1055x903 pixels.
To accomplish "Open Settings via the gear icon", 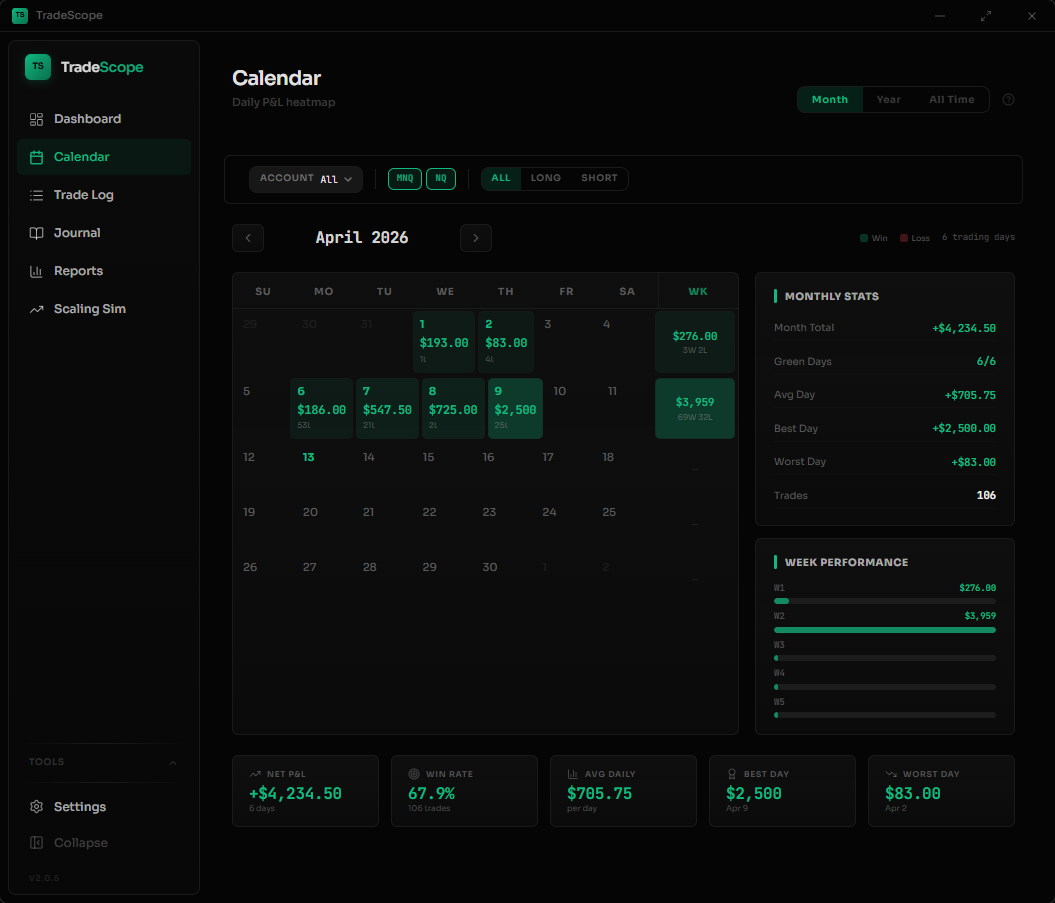I will click(x=37, y=807).
